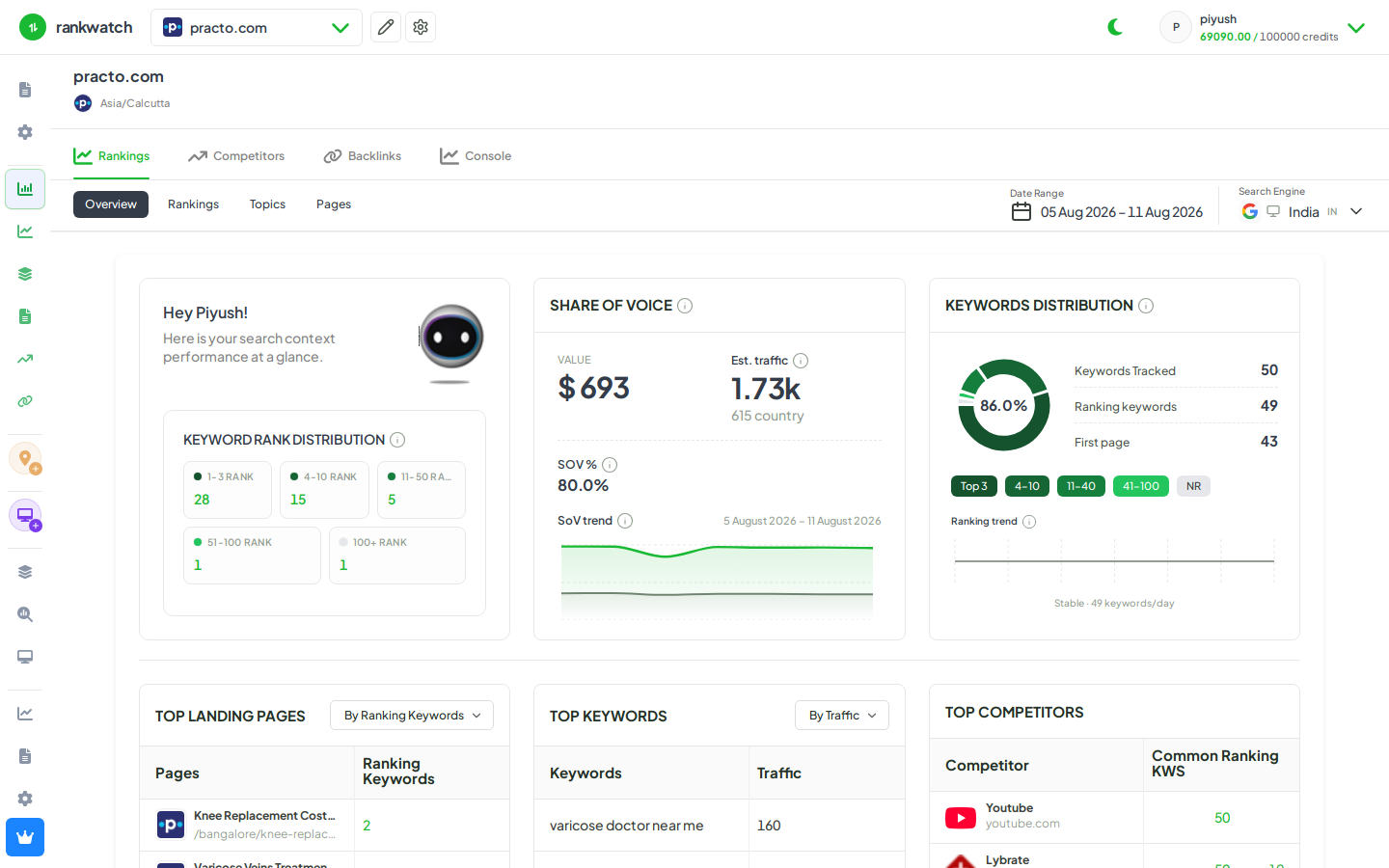Viewport: 1389px width, 868px height.
Task: Click the green line chart sidebar icon
Action: click(x=25, y=231)
